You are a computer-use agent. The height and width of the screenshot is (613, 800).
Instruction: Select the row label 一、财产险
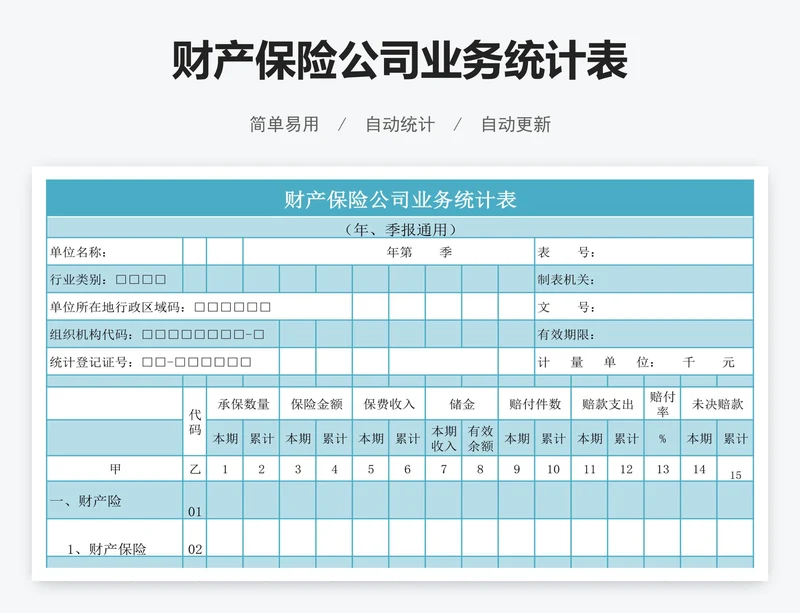click(115, 500)
